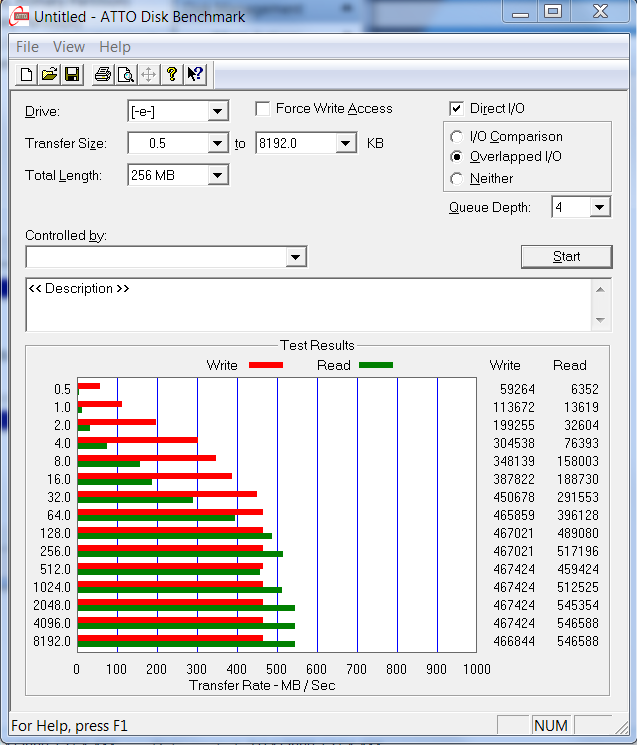The width and height of the screenshot is (637, 745).
Task: Expand the Total Length dropdown
Action: coord(217,175)
